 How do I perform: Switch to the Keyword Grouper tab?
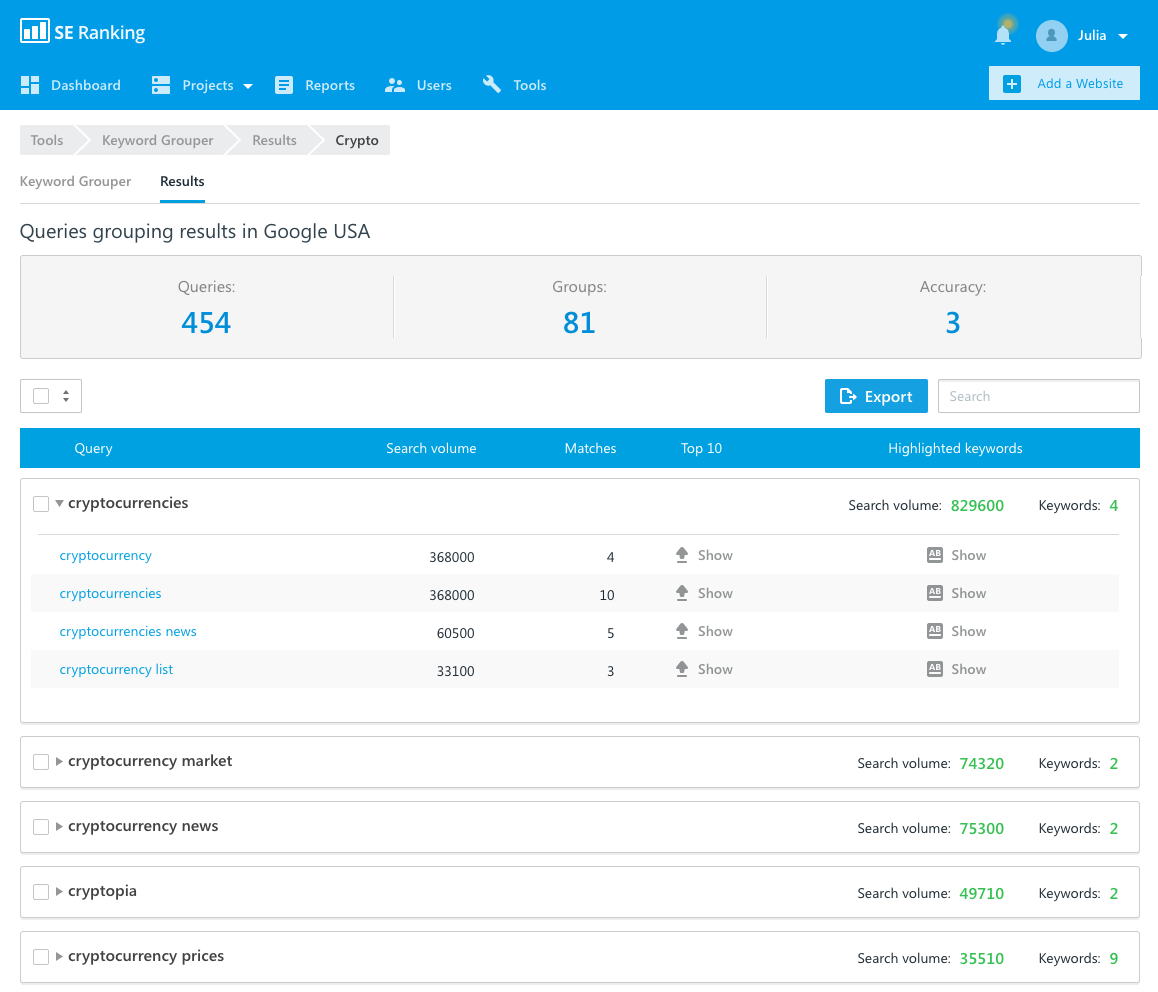click(x=76, y=181)
